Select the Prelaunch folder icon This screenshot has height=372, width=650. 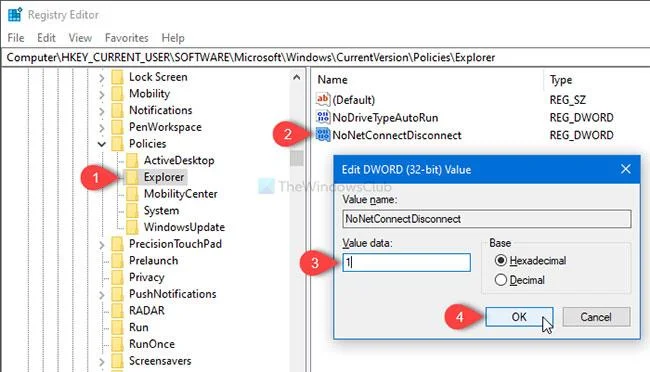click(x=118, y=260)
